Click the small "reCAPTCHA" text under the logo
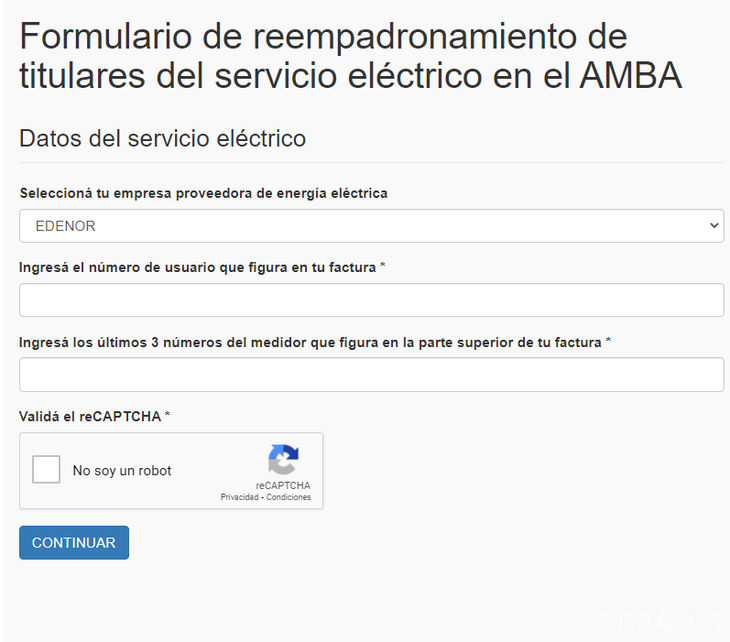730x642 pixels. (283, 486)
